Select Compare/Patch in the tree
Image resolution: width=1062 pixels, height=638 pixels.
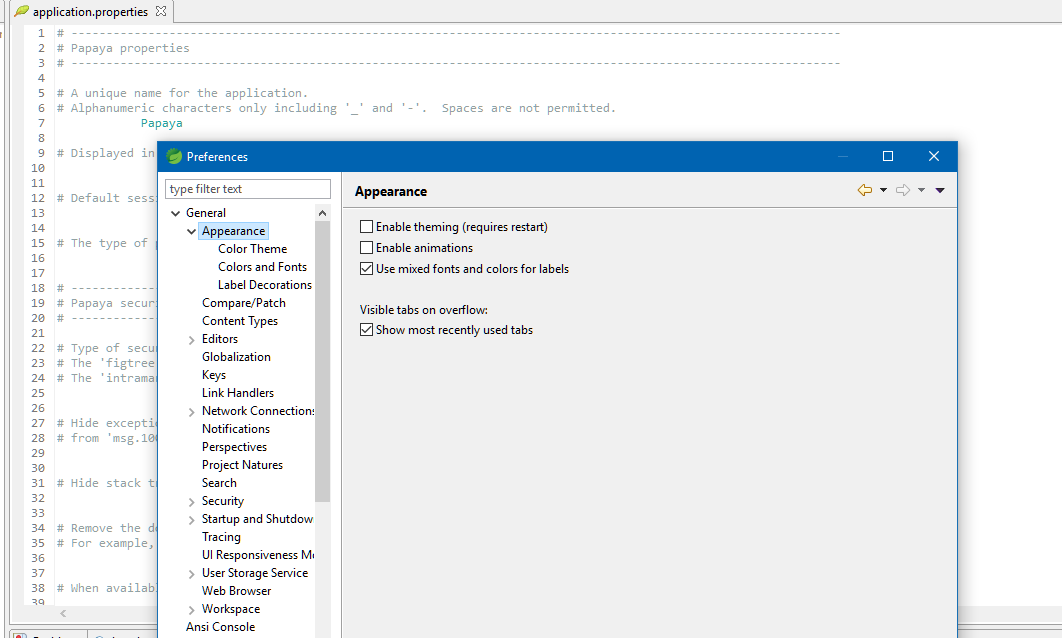[244, 303]
